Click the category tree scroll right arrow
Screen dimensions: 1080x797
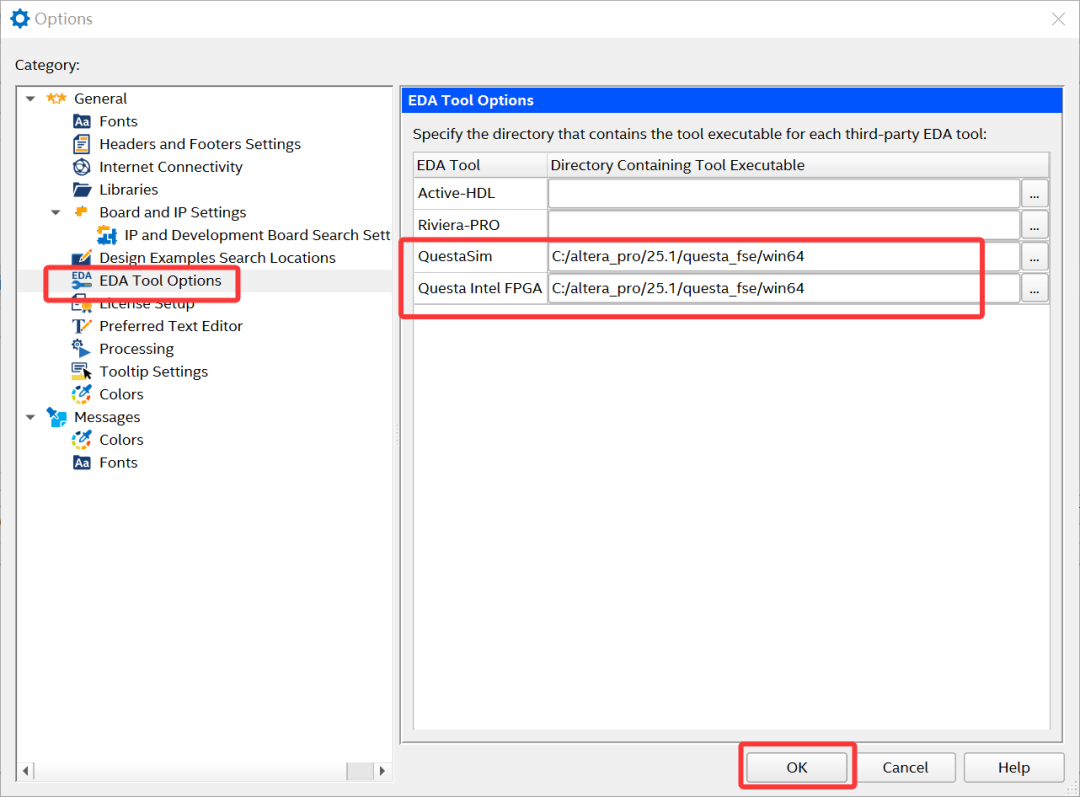click(x=382, y=771)
